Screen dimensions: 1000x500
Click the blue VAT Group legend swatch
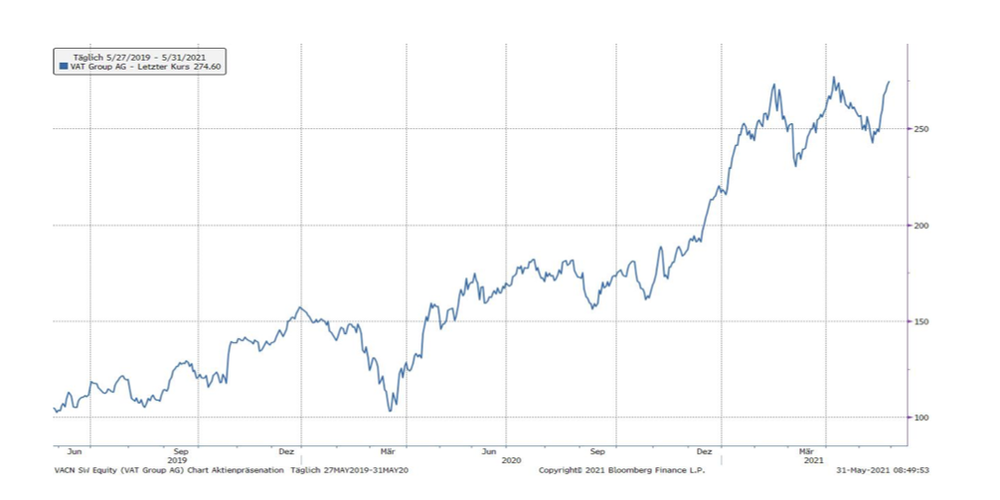[x=64, y=65]
